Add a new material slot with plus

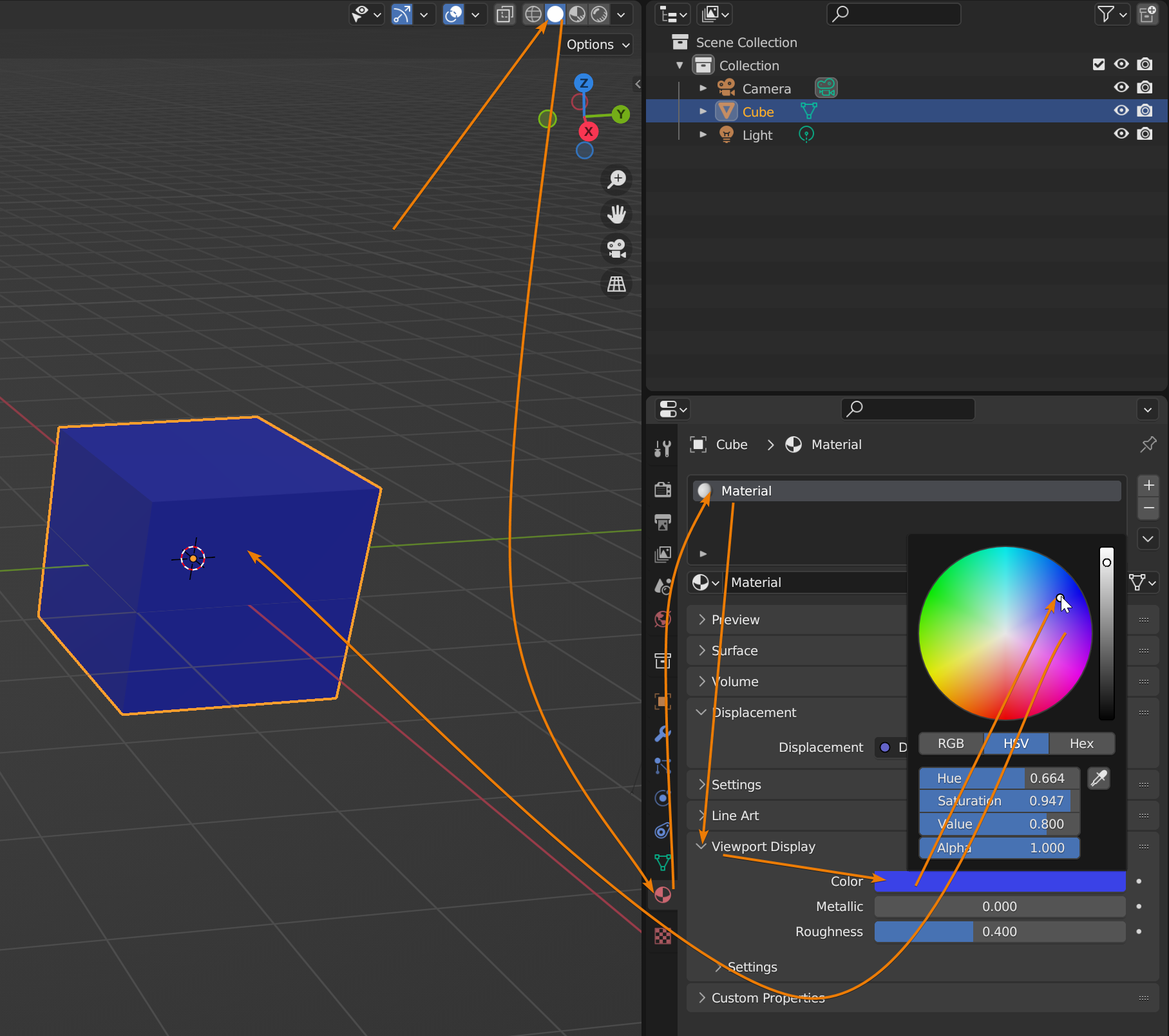point(1148,485)
